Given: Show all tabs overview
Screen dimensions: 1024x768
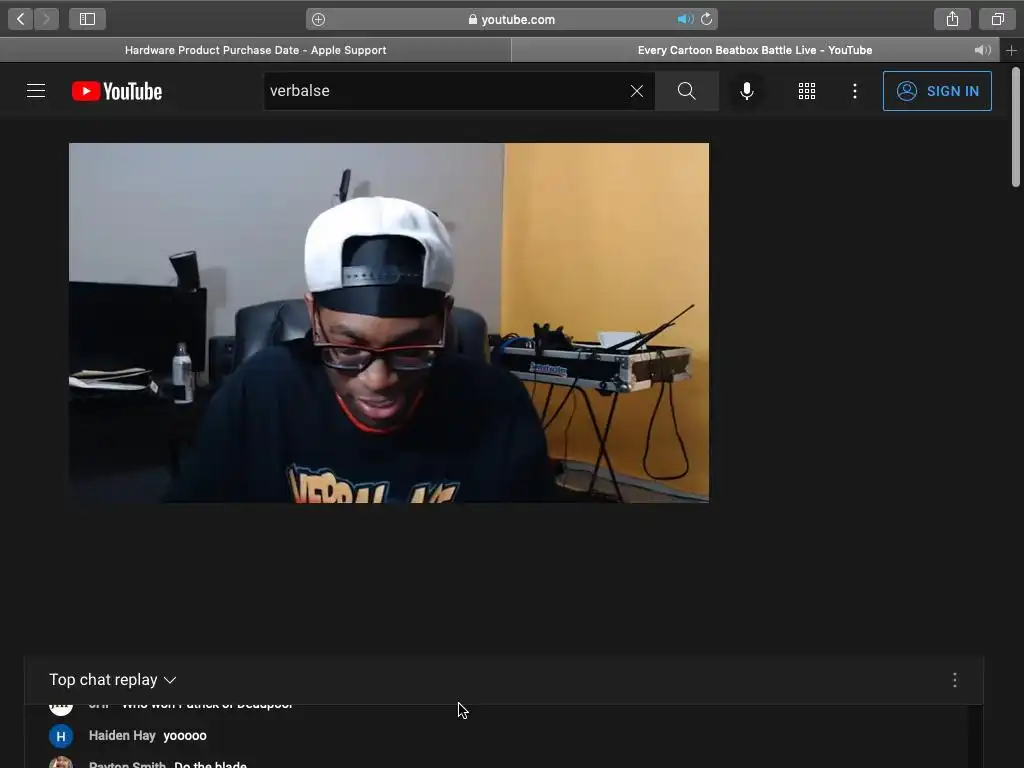Looking at the screenshot, I should pyautogui.click(x=997, y=19).
